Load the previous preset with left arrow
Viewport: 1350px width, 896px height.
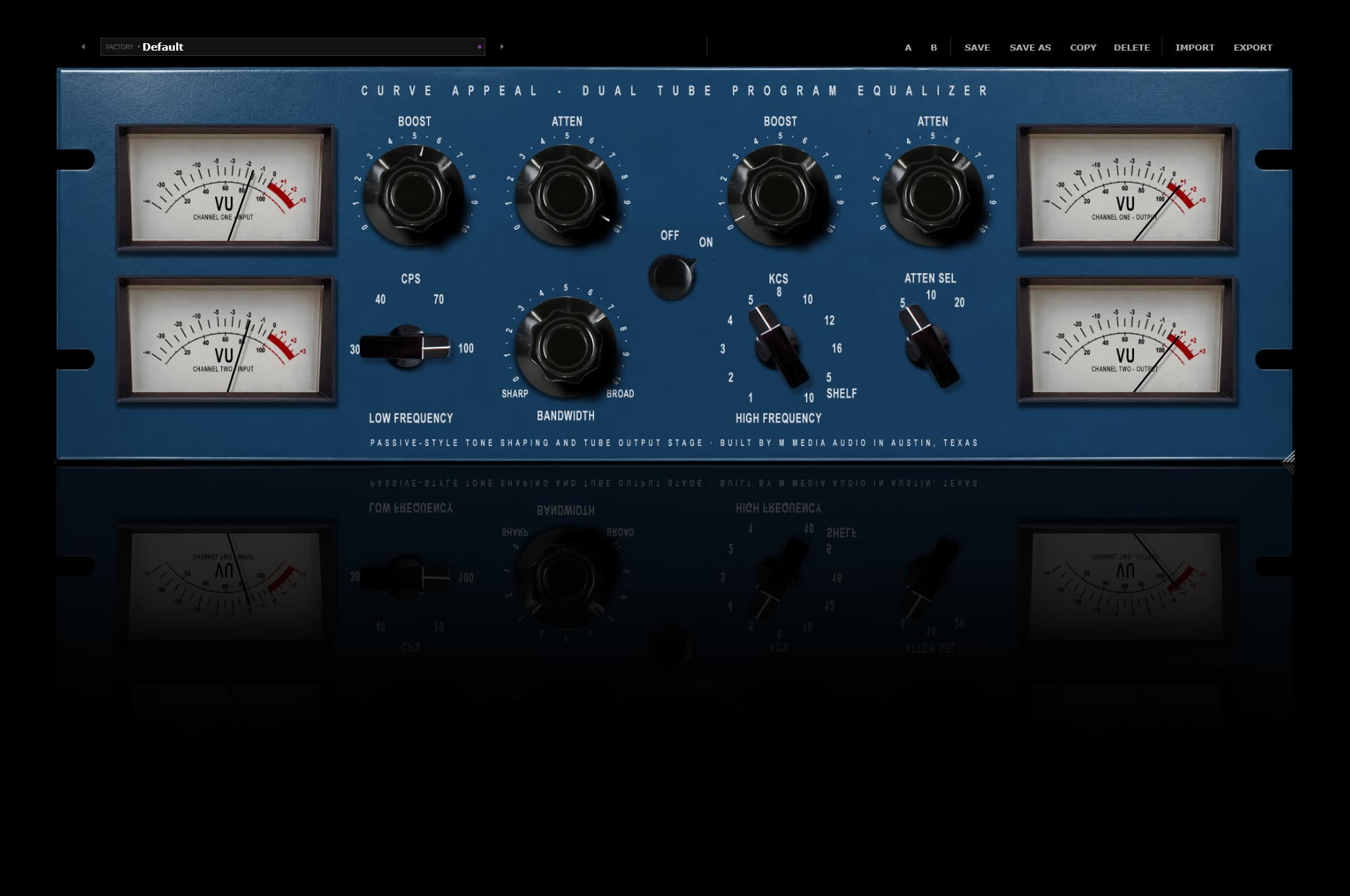(x=83, y=47)
